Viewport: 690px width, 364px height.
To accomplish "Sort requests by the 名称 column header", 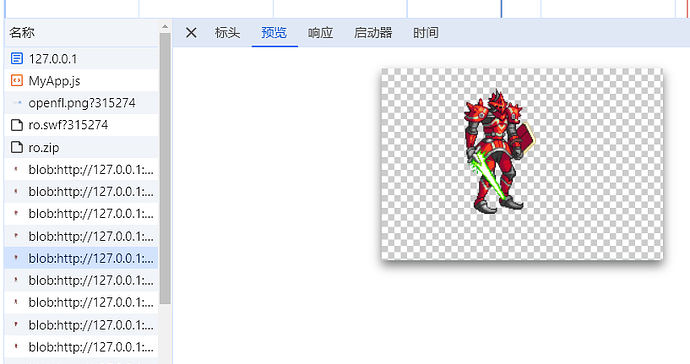I will click(22, 33).
